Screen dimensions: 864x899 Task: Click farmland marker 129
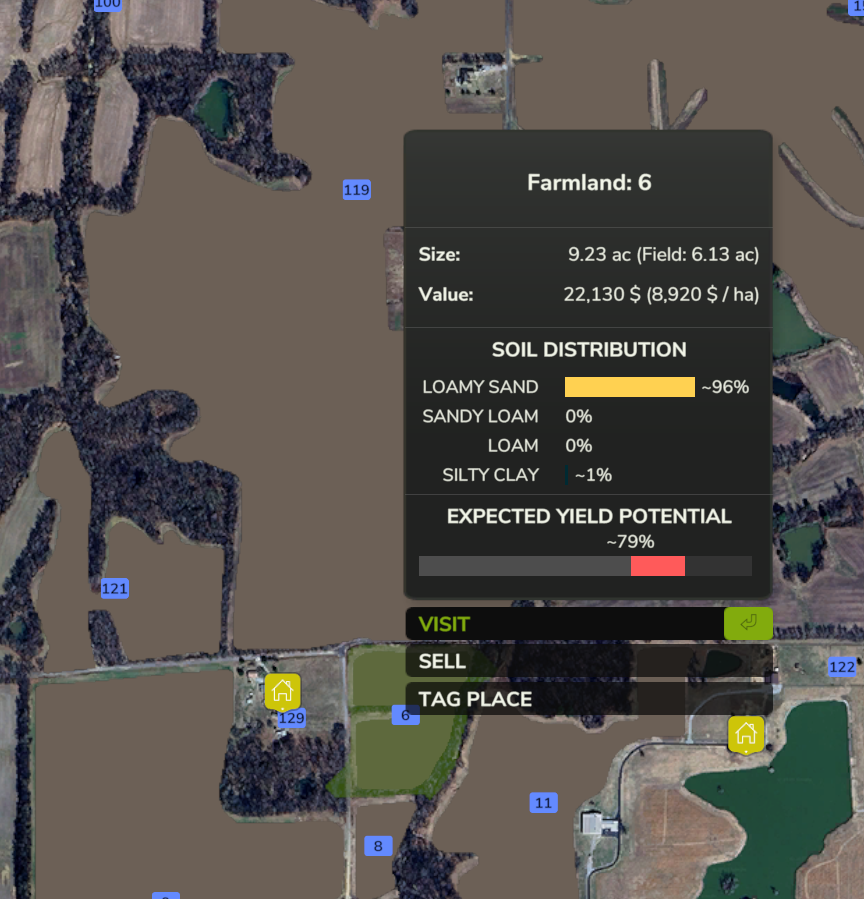pyautogui.click(x=291, y=718)
